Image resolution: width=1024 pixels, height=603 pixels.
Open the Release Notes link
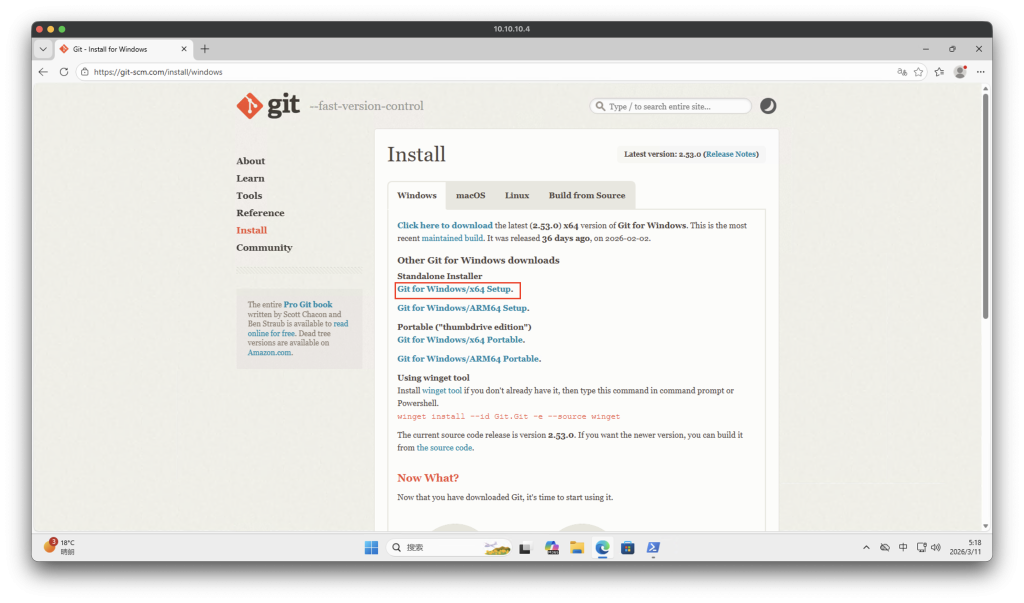point(732,154)
